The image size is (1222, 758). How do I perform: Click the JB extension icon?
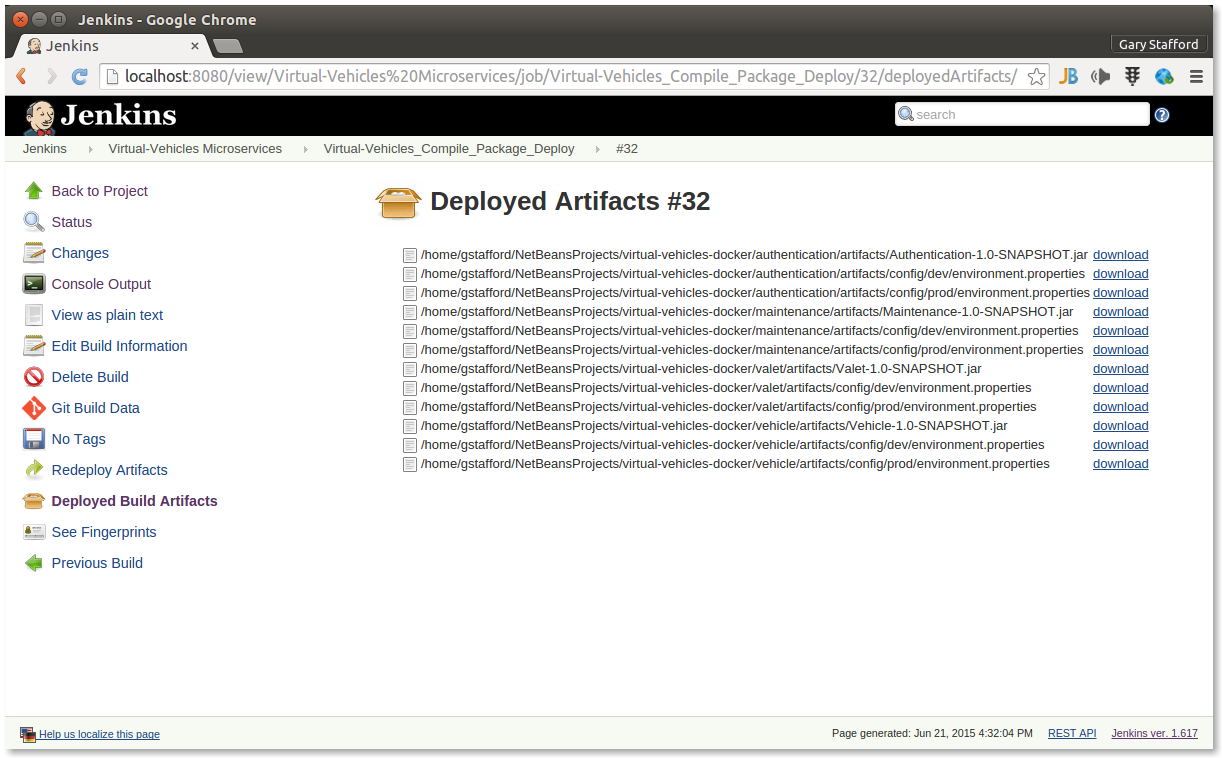[x=1068, y=77]
